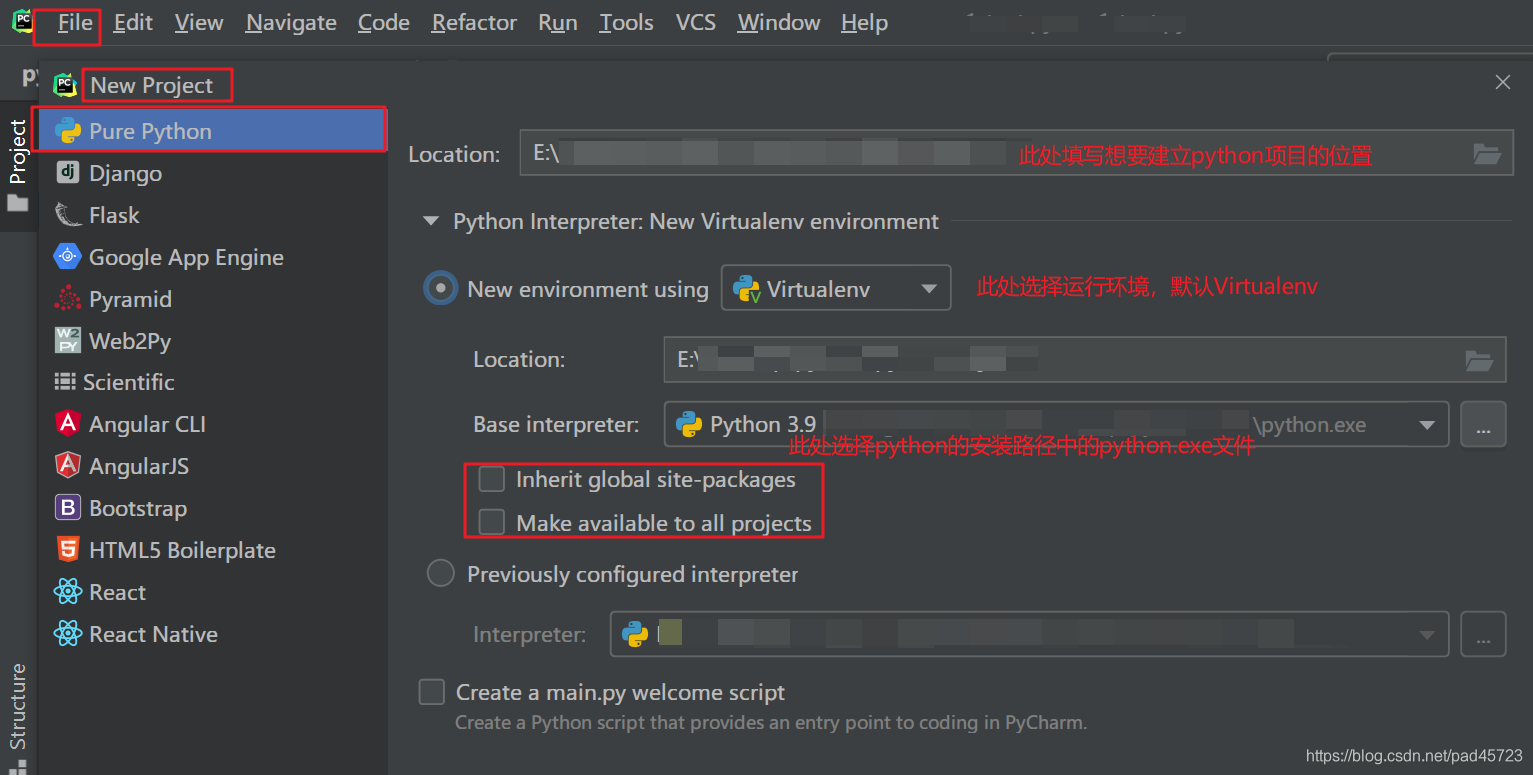
Task: Enable Inherit global site-packages checkbox
Action: 491,479
